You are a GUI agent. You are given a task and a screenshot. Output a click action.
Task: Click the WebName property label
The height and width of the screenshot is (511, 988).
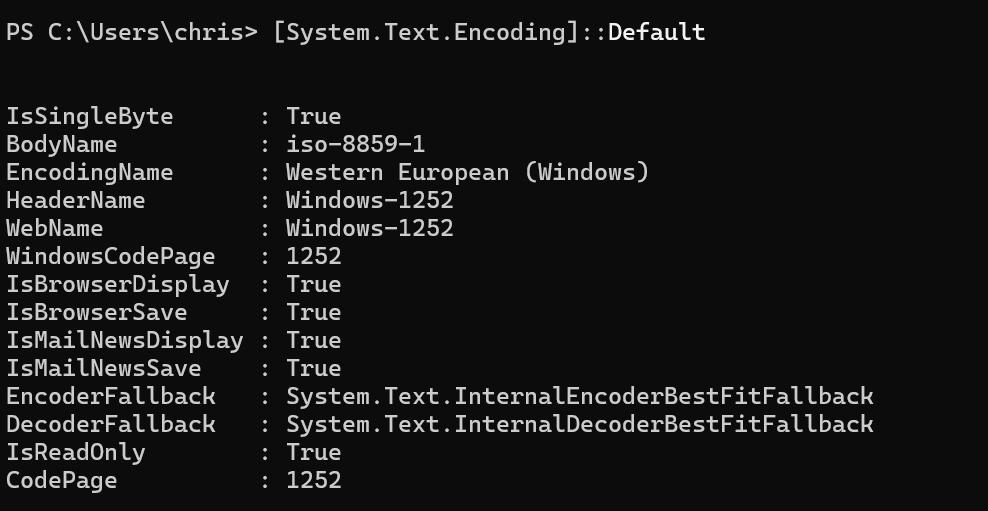coord(55,228)
